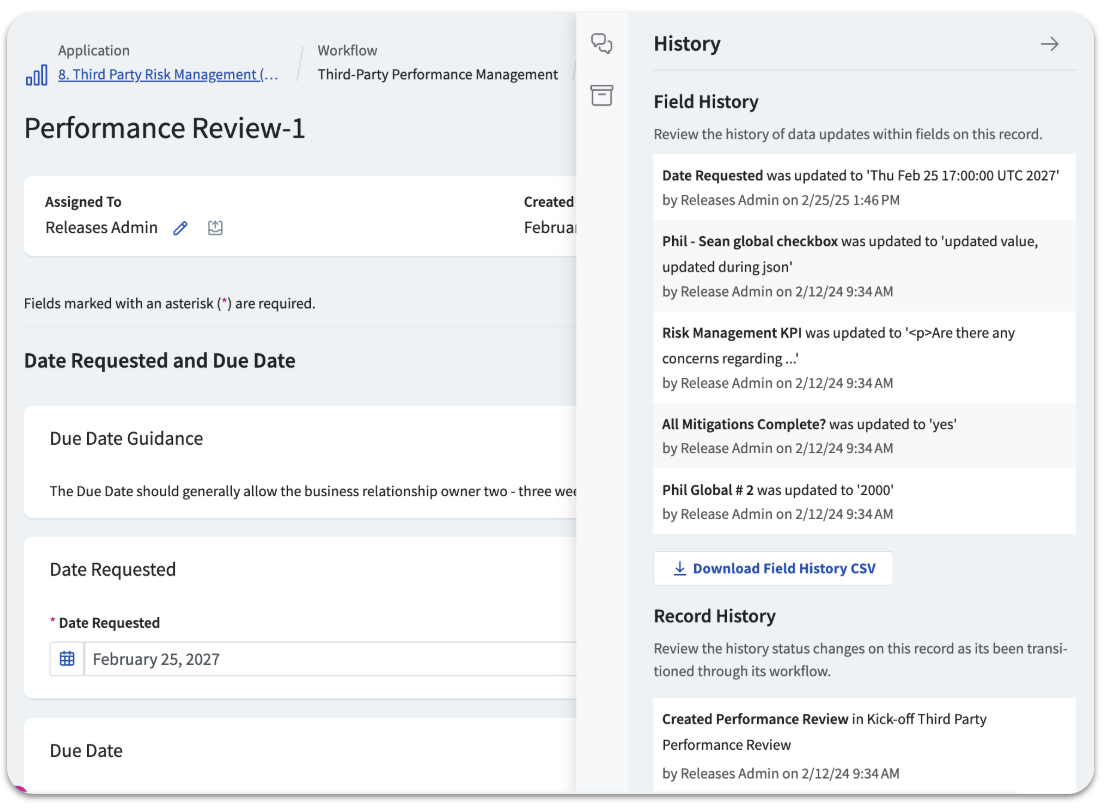Select the Phil Global # 2 entry

(x=864, y=501)
